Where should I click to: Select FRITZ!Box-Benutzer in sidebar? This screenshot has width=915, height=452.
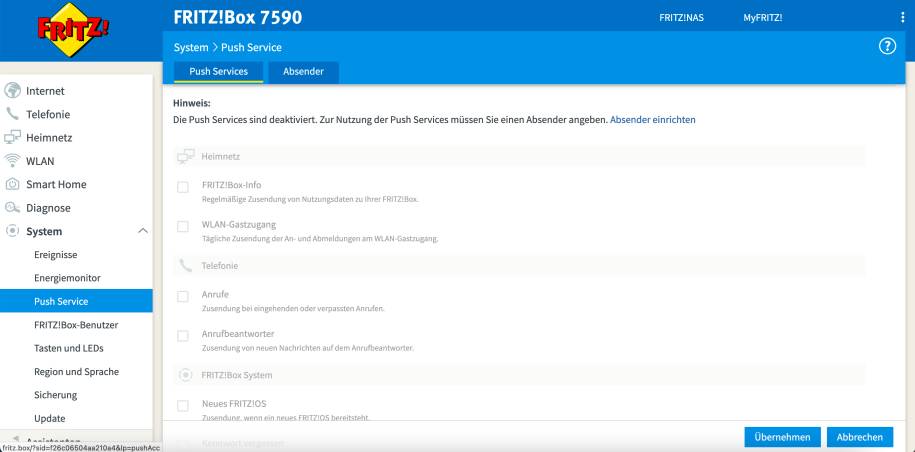(x=76, y=325)
